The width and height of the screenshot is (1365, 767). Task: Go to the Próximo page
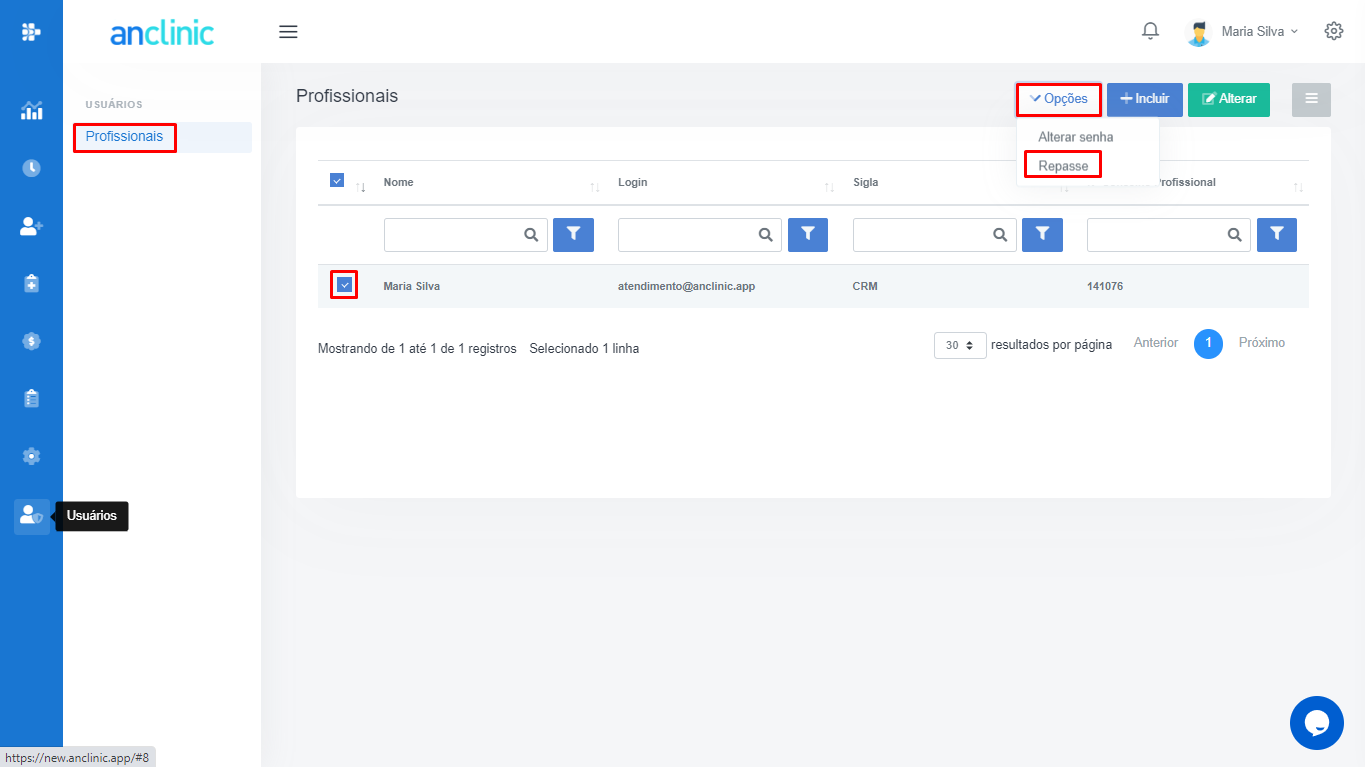pos(1262,343)
